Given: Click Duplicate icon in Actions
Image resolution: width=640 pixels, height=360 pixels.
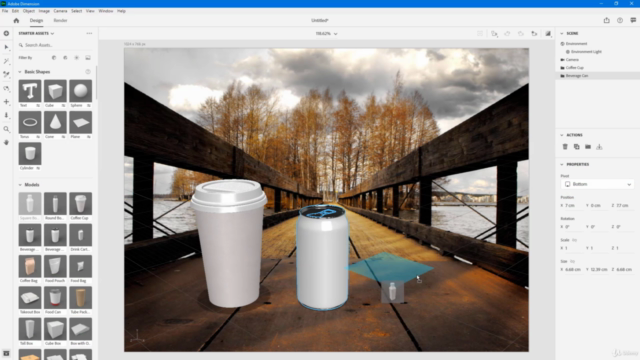Looking at the screenshot, I should [x=576, y=147].
